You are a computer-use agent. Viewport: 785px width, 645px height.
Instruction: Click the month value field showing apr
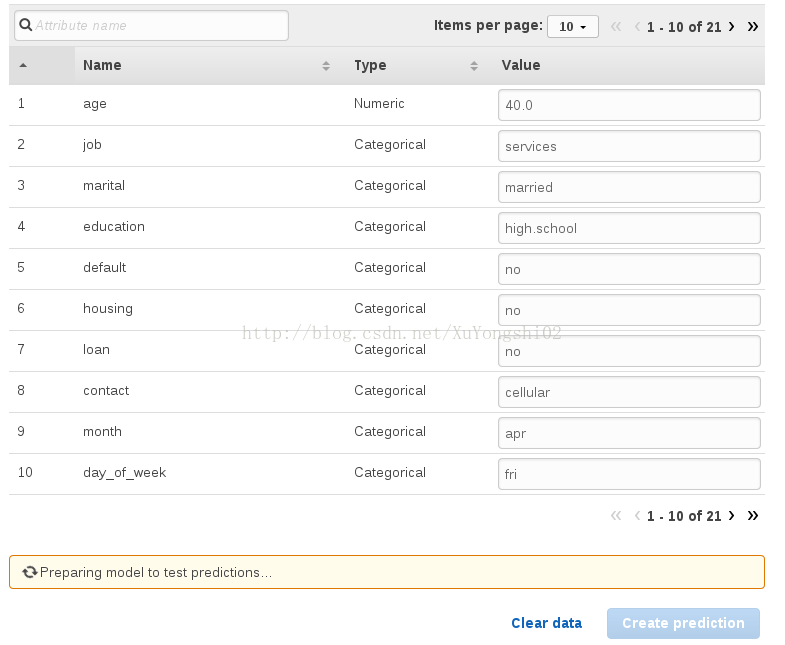629,433
